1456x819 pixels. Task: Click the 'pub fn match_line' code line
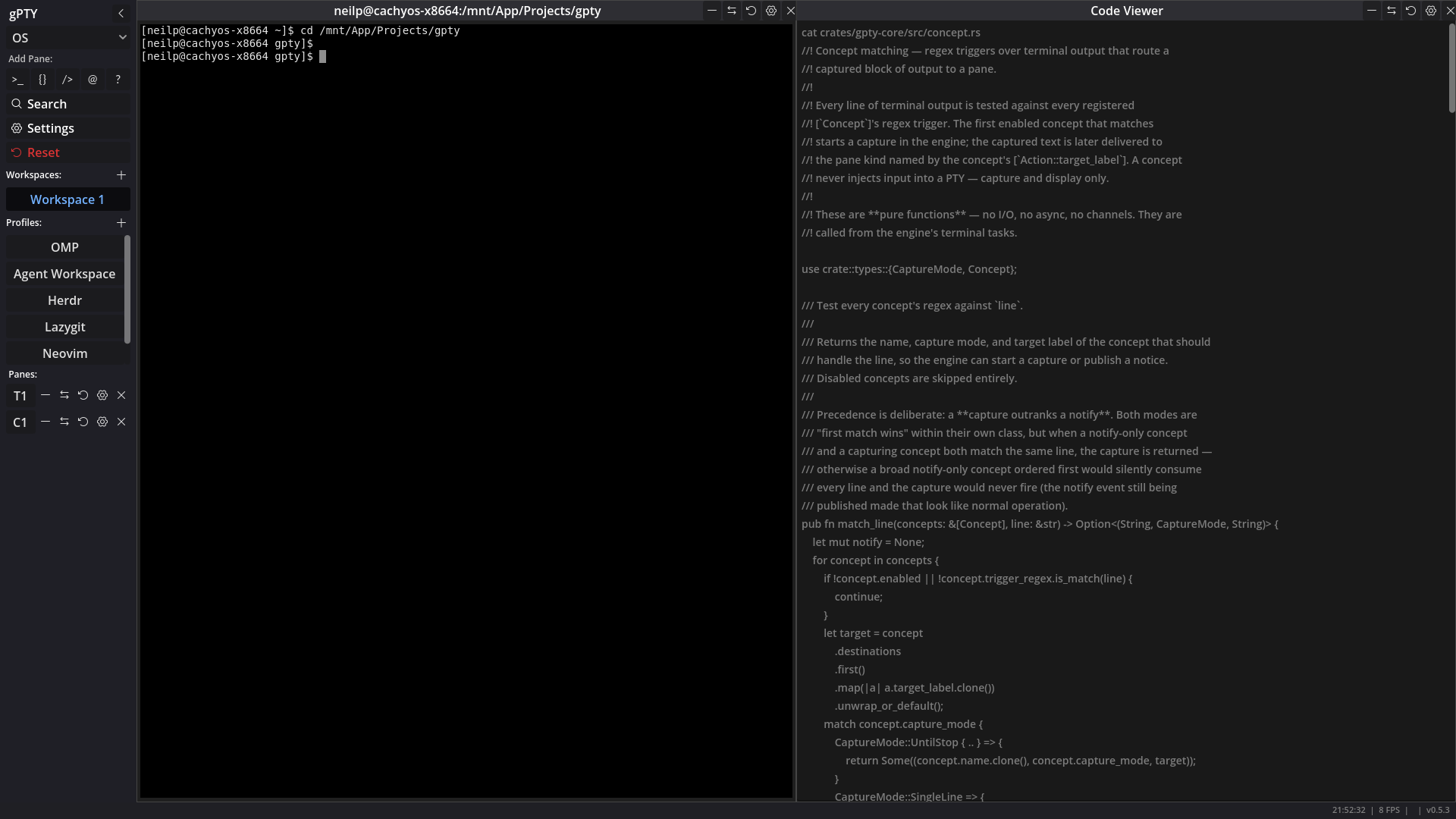[1040, 524]
